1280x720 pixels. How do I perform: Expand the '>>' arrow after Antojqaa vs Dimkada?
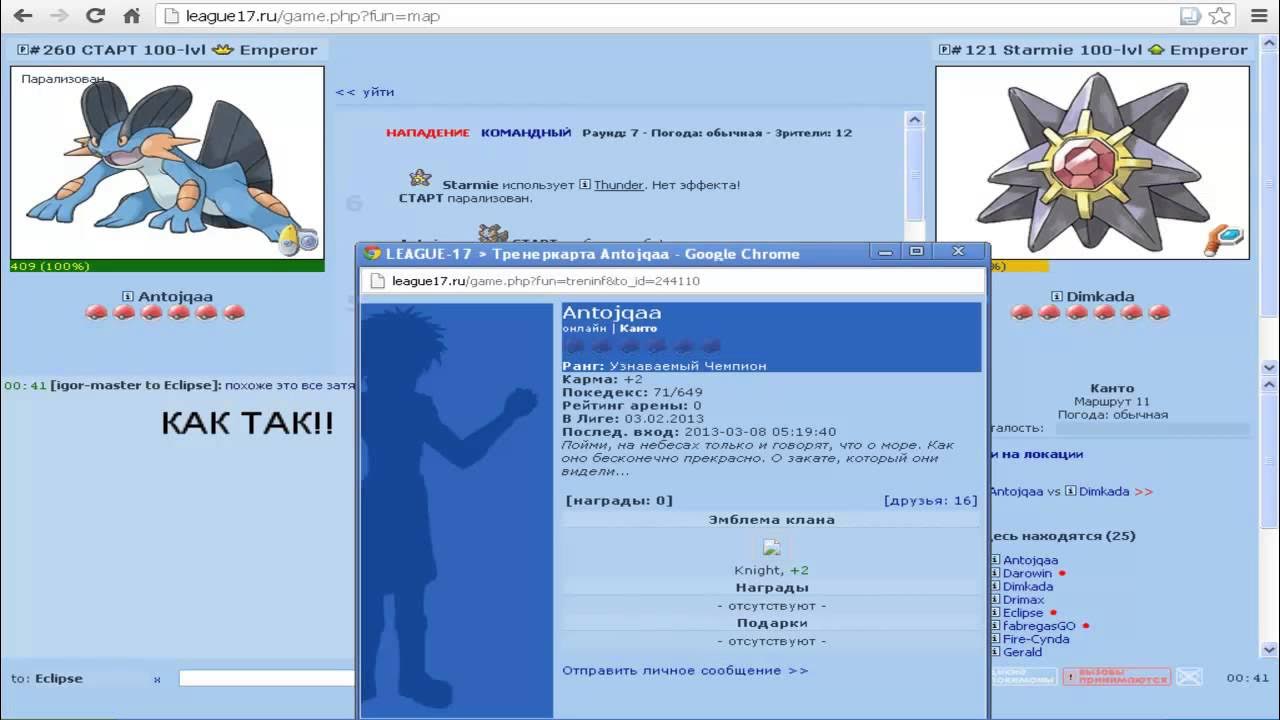[1143, 491]
